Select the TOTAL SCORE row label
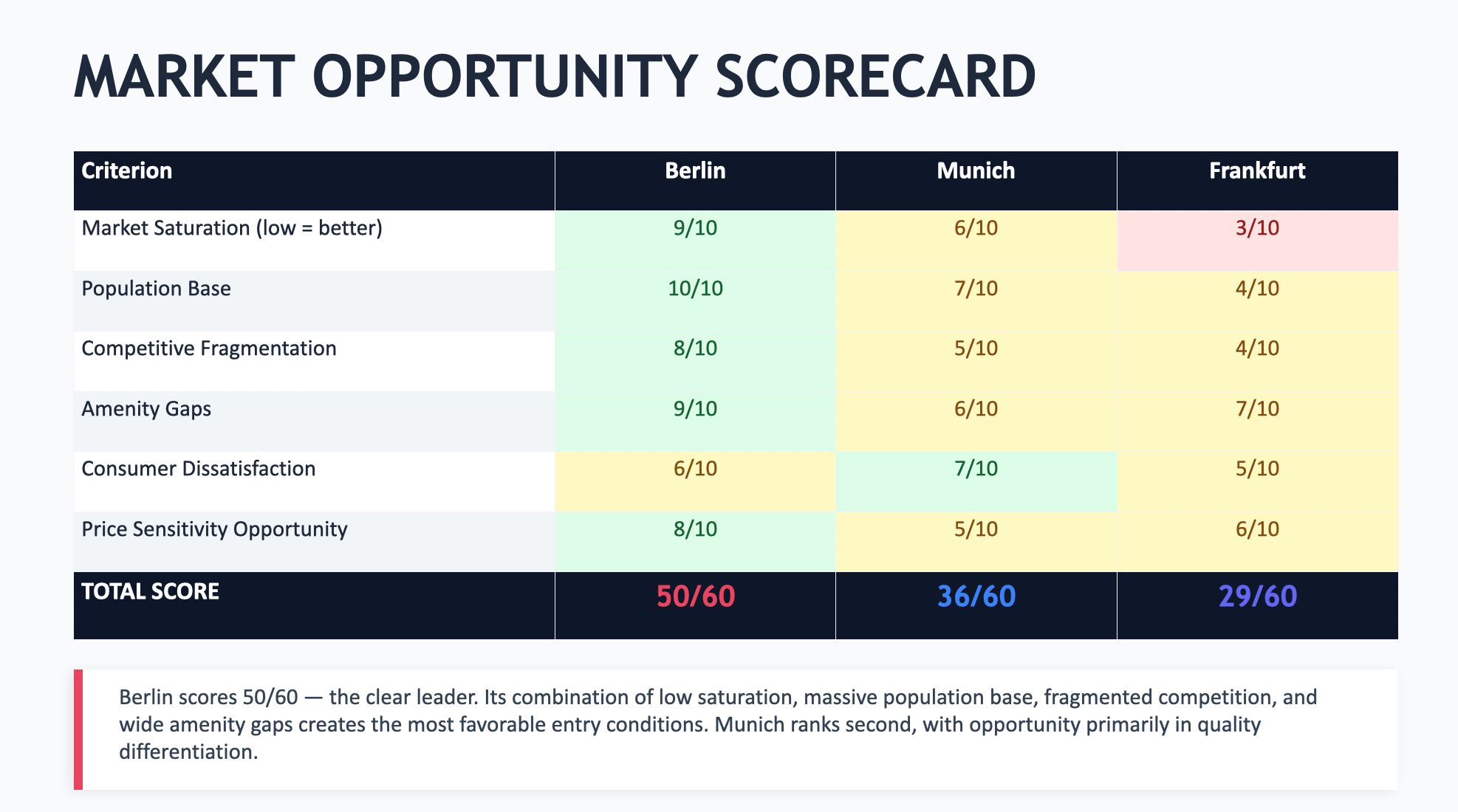This screenshot has width=1458, height=812. [x=150, y=591]
